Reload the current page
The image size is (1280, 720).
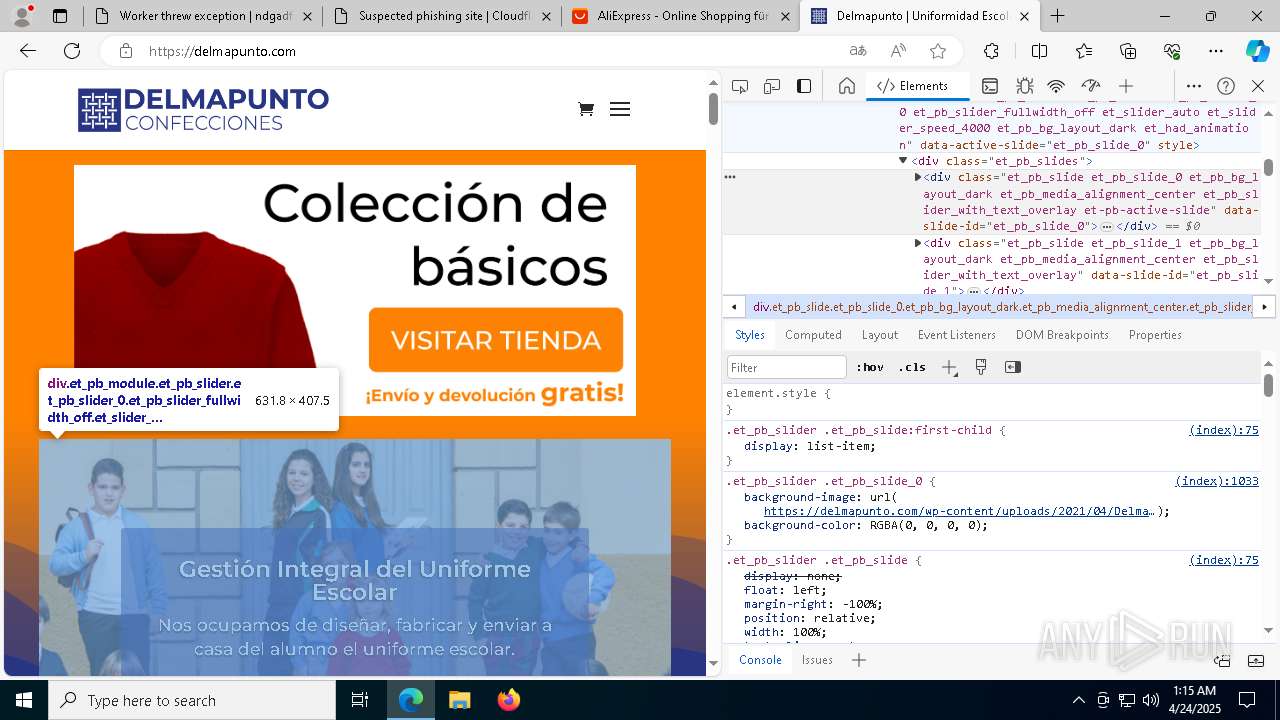[x=72, y=51]
